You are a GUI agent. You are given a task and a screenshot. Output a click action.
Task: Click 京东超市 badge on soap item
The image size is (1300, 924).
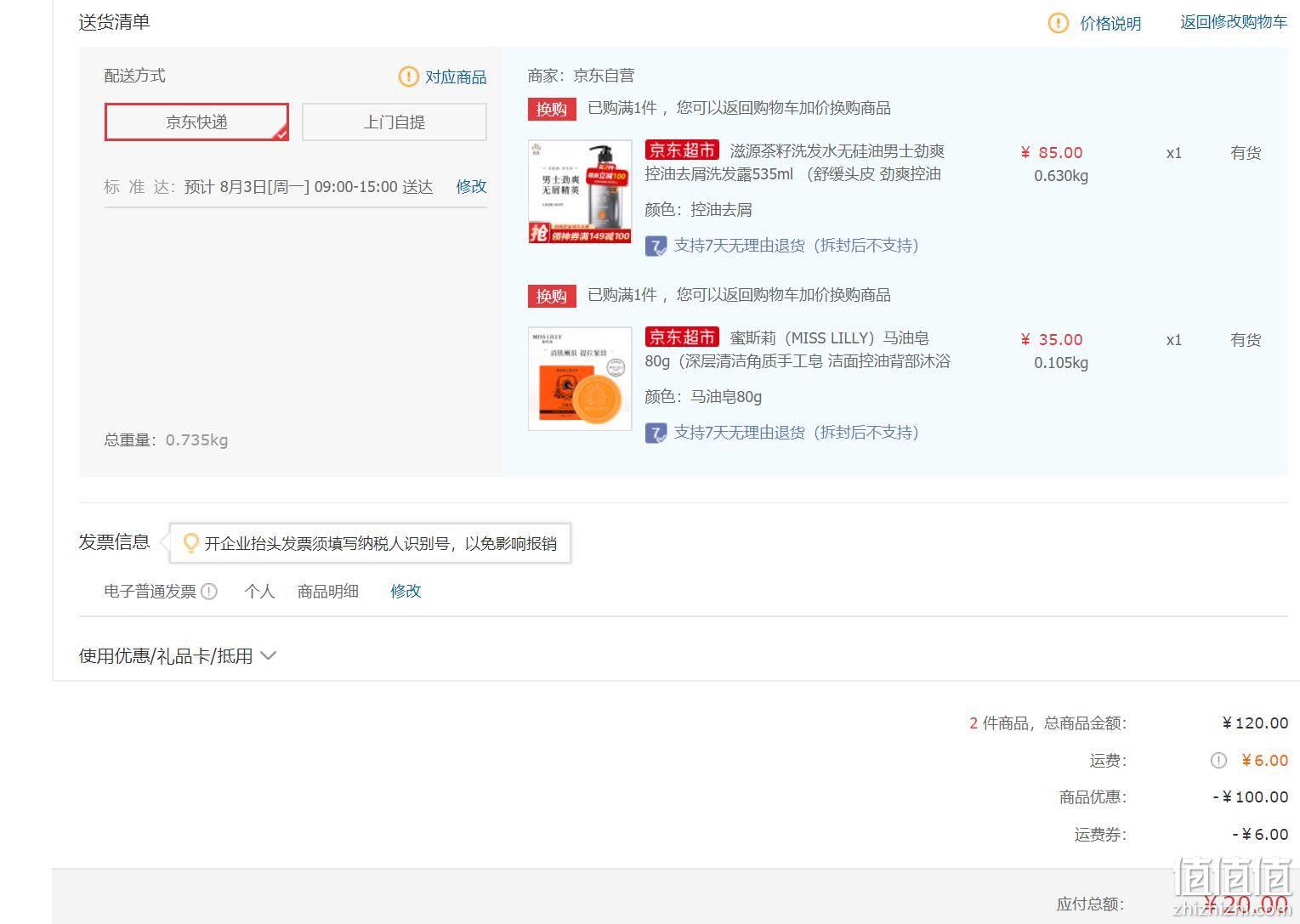click(682, 337)
